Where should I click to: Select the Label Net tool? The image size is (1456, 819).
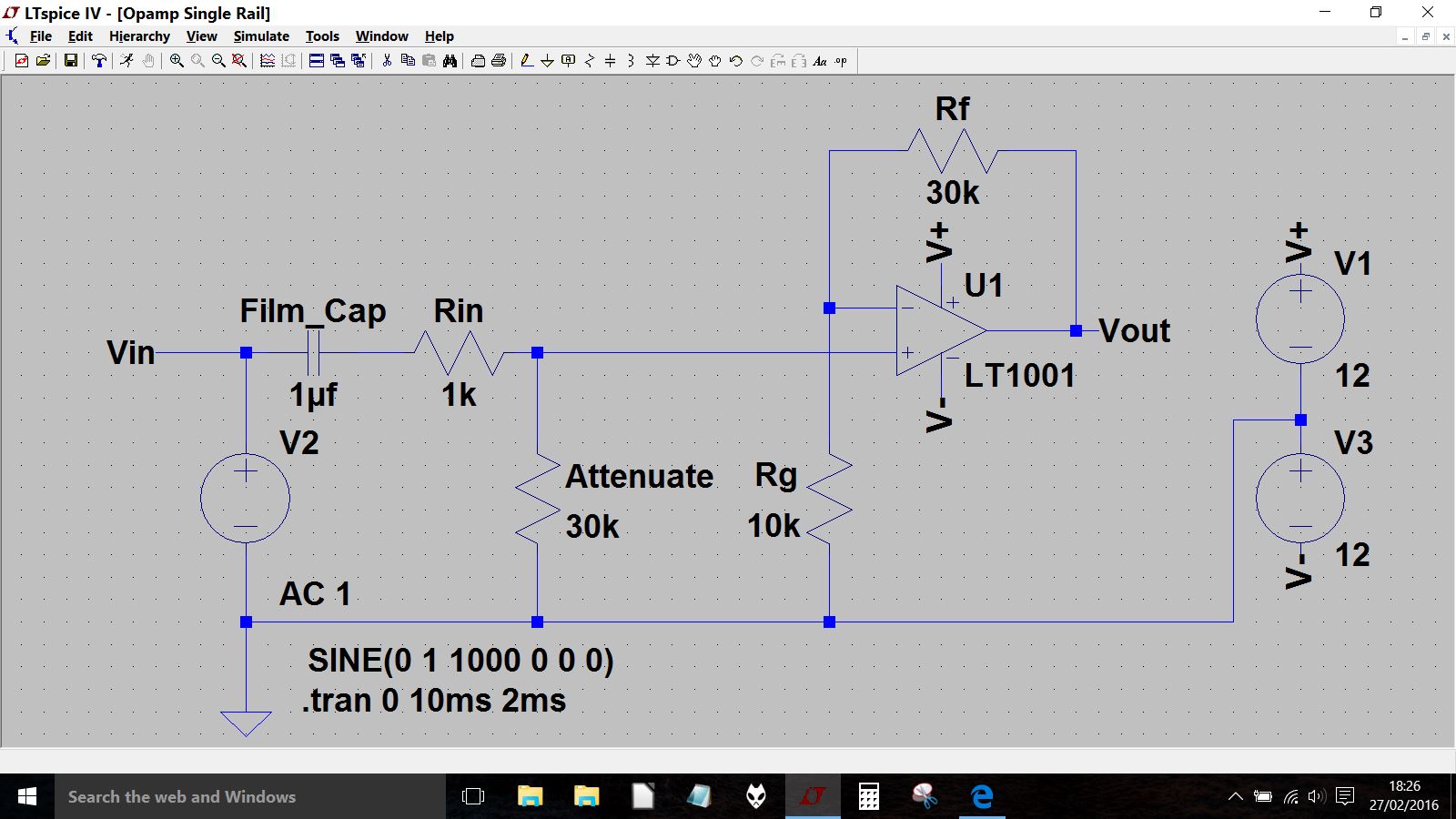569,61
